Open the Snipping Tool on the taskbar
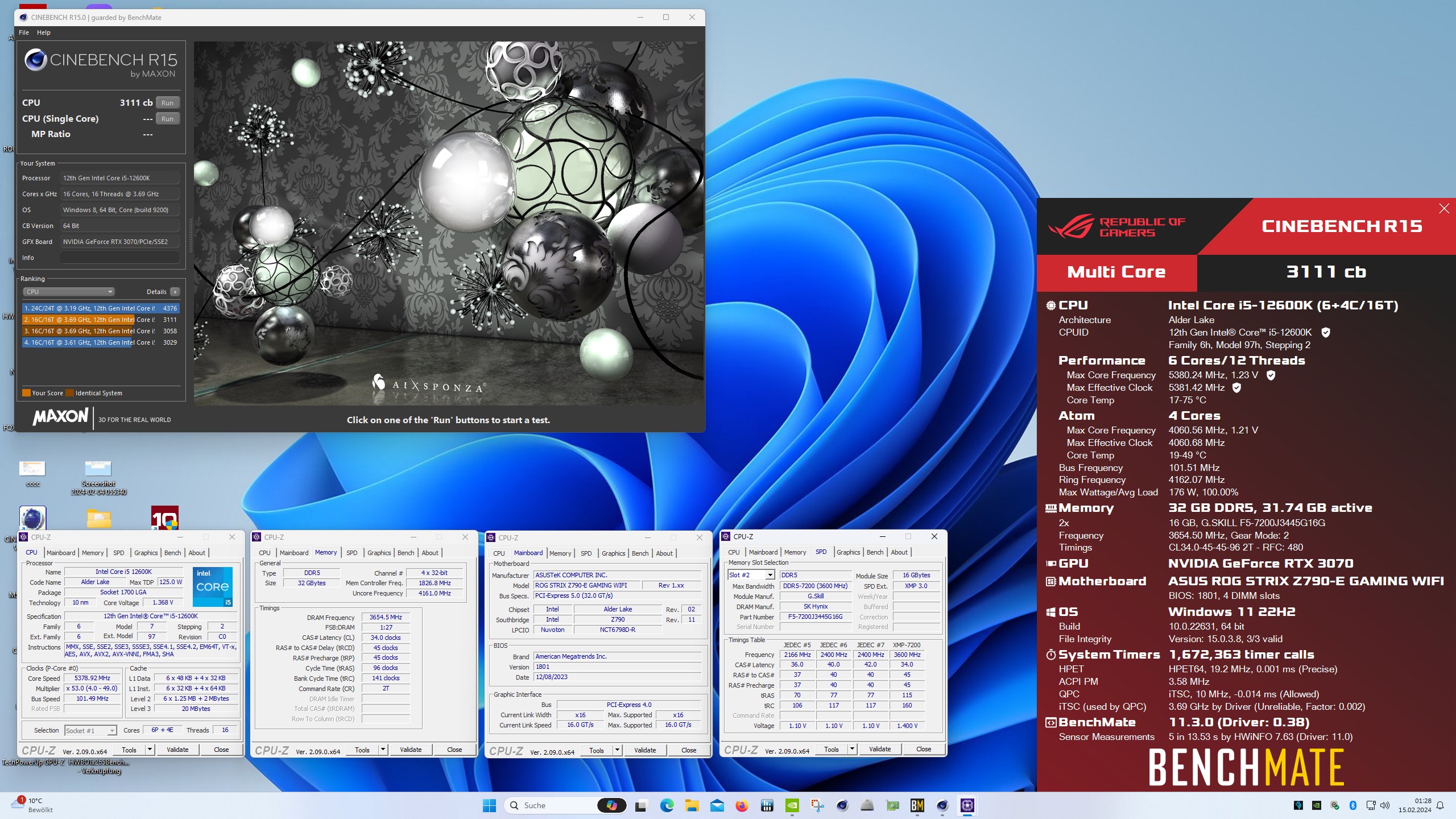The image size is (1456, 819). pyautogui.click(x=817, y=805)
